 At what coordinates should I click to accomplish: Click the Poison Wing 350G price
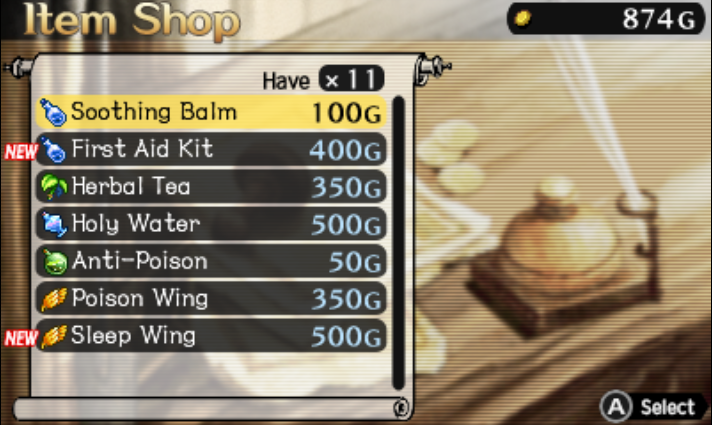coord(346,299)
